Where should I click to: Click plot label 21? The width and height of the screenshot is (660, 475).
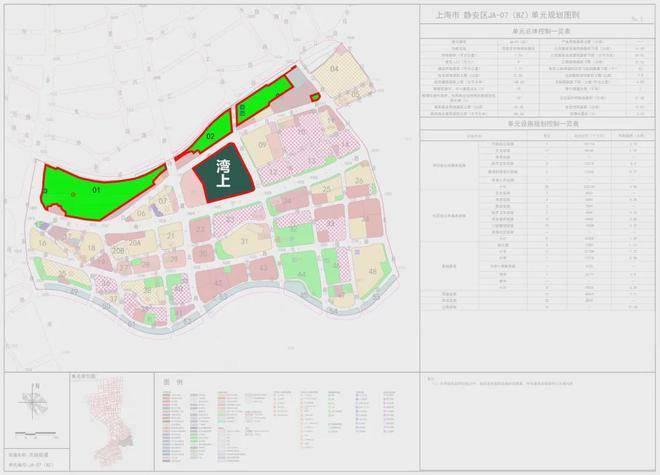[170, 236]
